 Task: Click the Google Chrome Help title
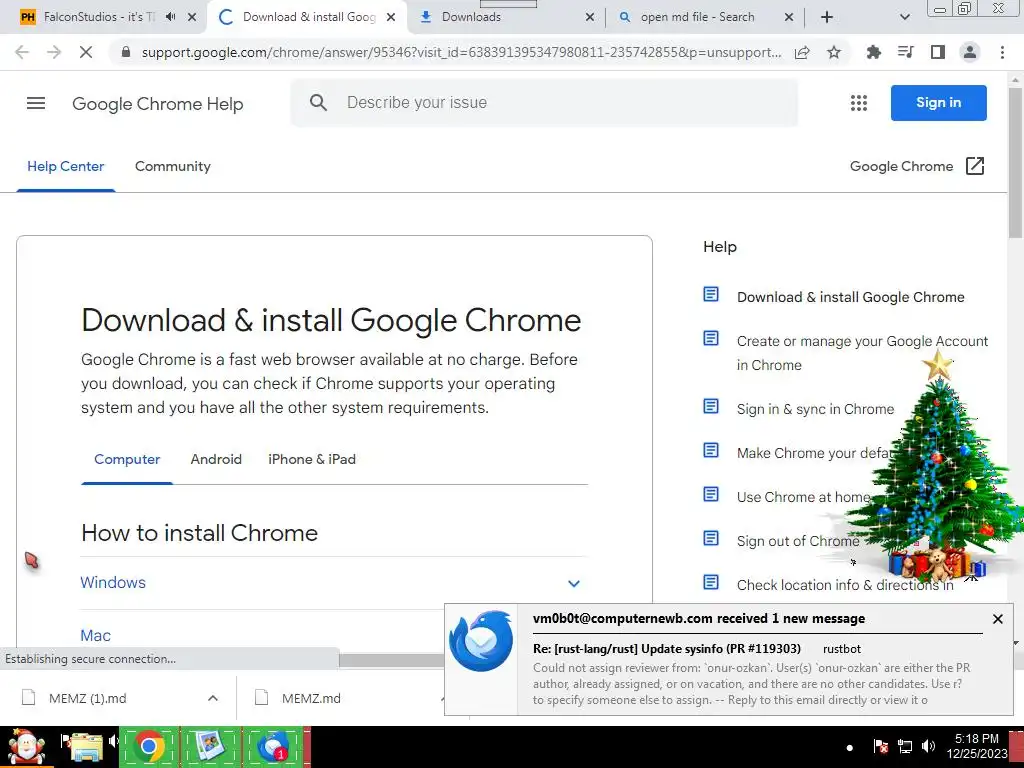pos(157,104)
